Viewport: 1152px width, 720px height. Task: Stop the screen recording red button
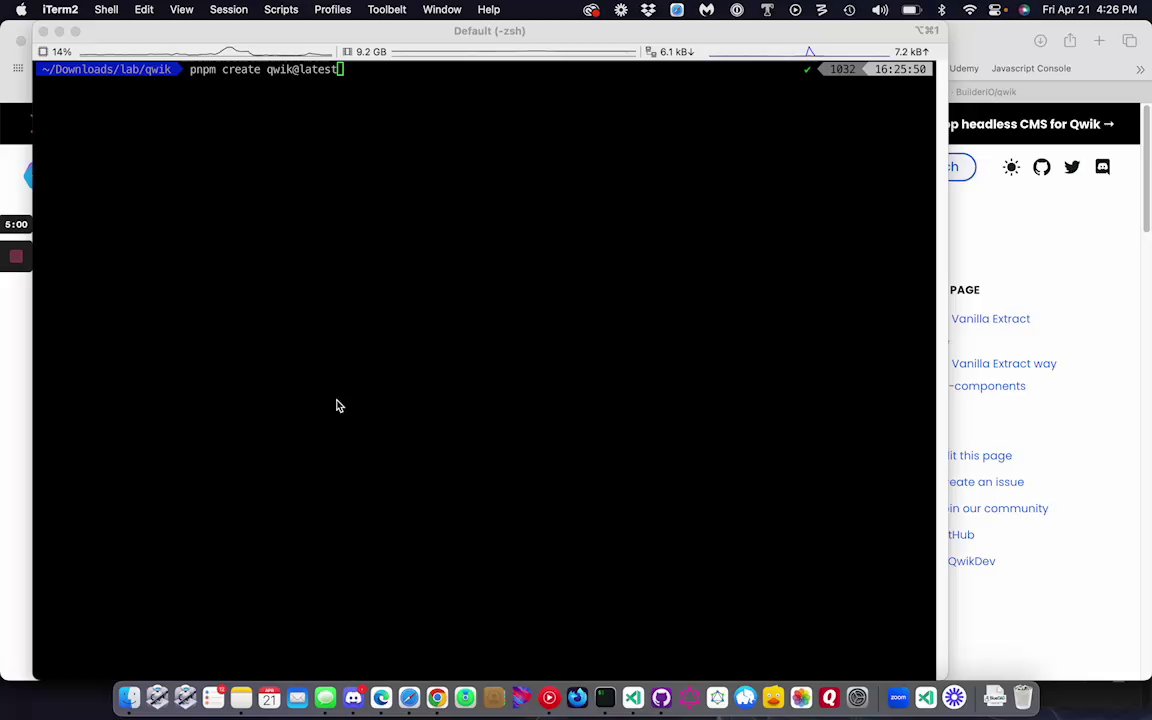click(x=16, y=256)
